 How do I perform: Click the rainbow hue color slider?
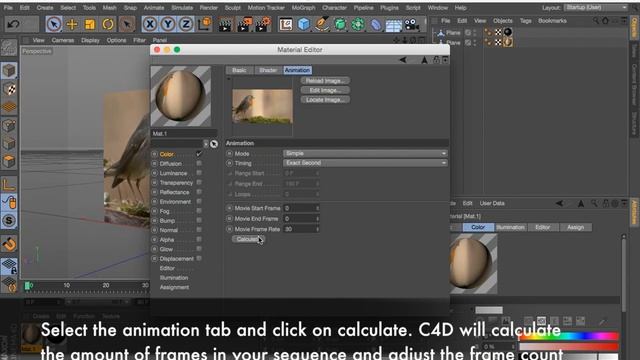[569, 337]
